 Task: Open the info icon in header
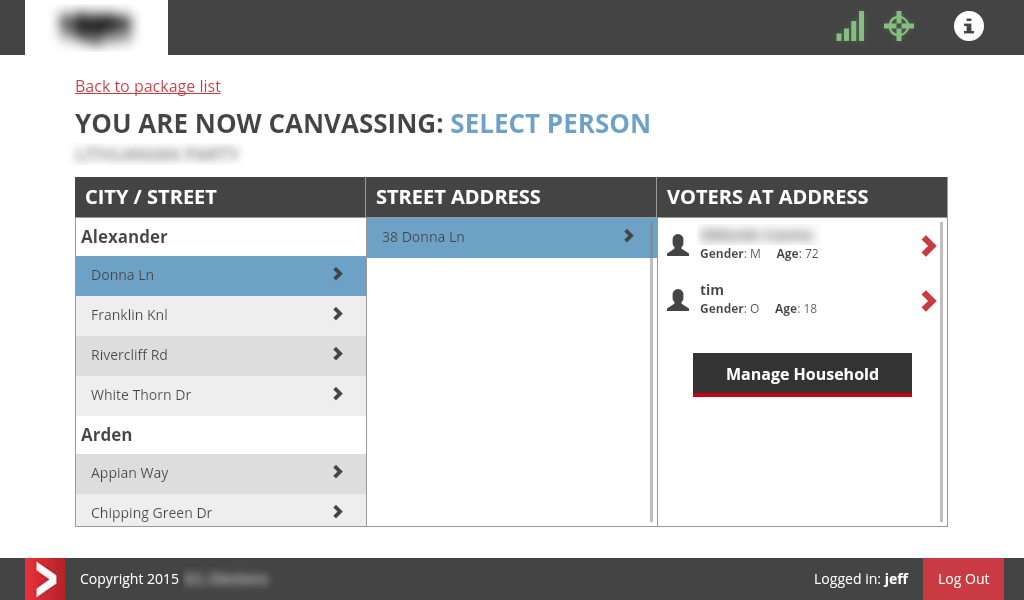tap(968, 26)
